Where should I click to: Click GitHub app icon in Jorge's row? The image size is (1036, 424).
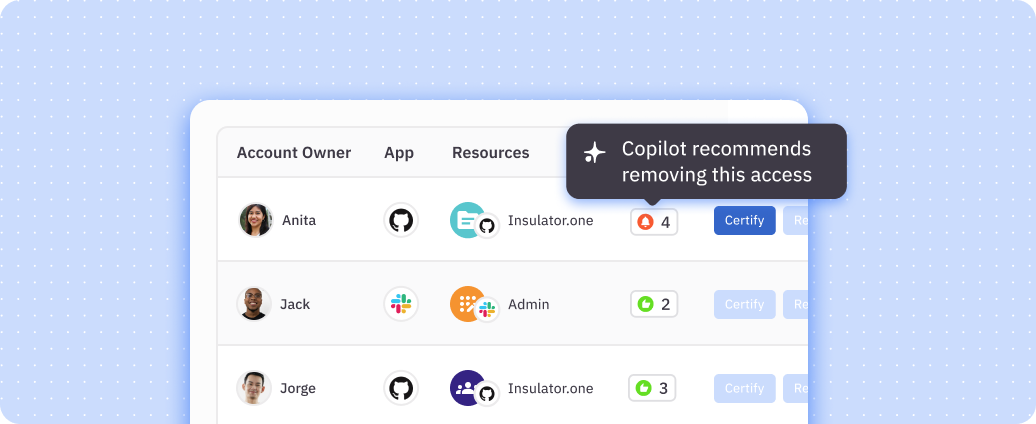point(401,388)
